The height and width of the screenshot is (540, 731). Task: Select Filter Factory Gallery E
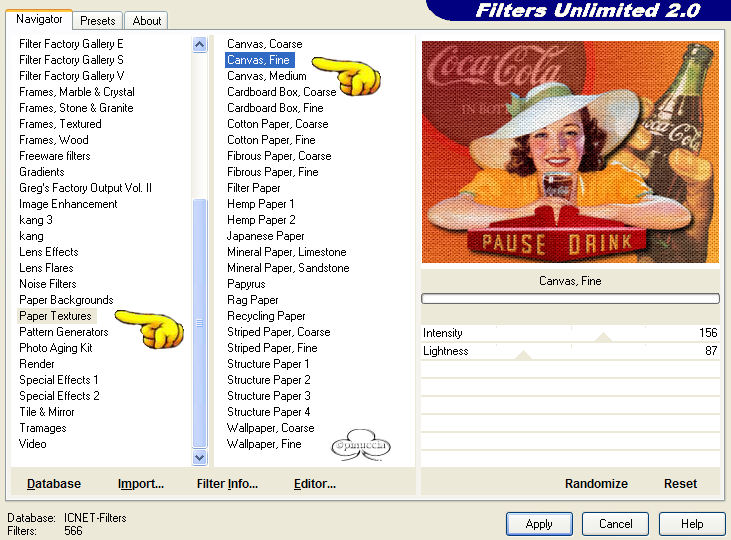(71, 44)
